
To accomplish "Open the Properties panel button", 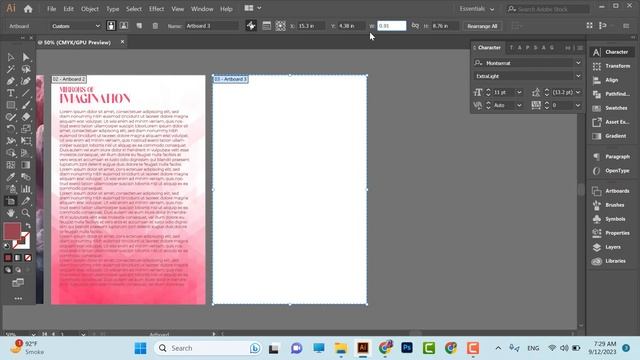I will click(x=612, y=233).
